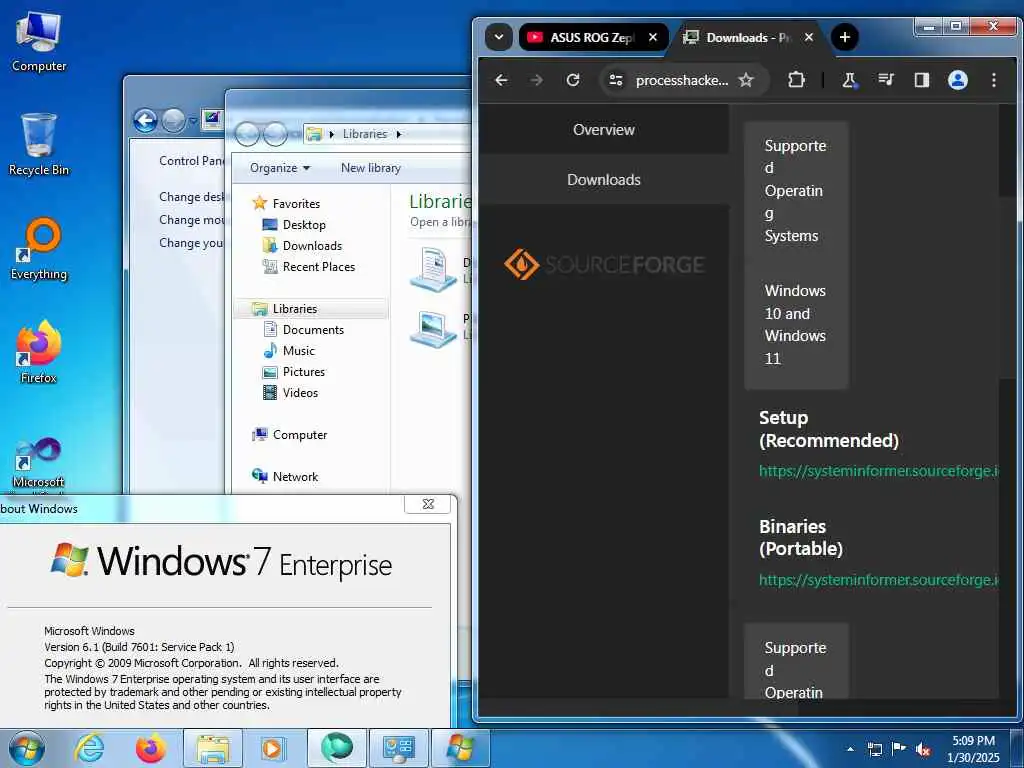Select Desktop under Favorites

pos(304,225)
